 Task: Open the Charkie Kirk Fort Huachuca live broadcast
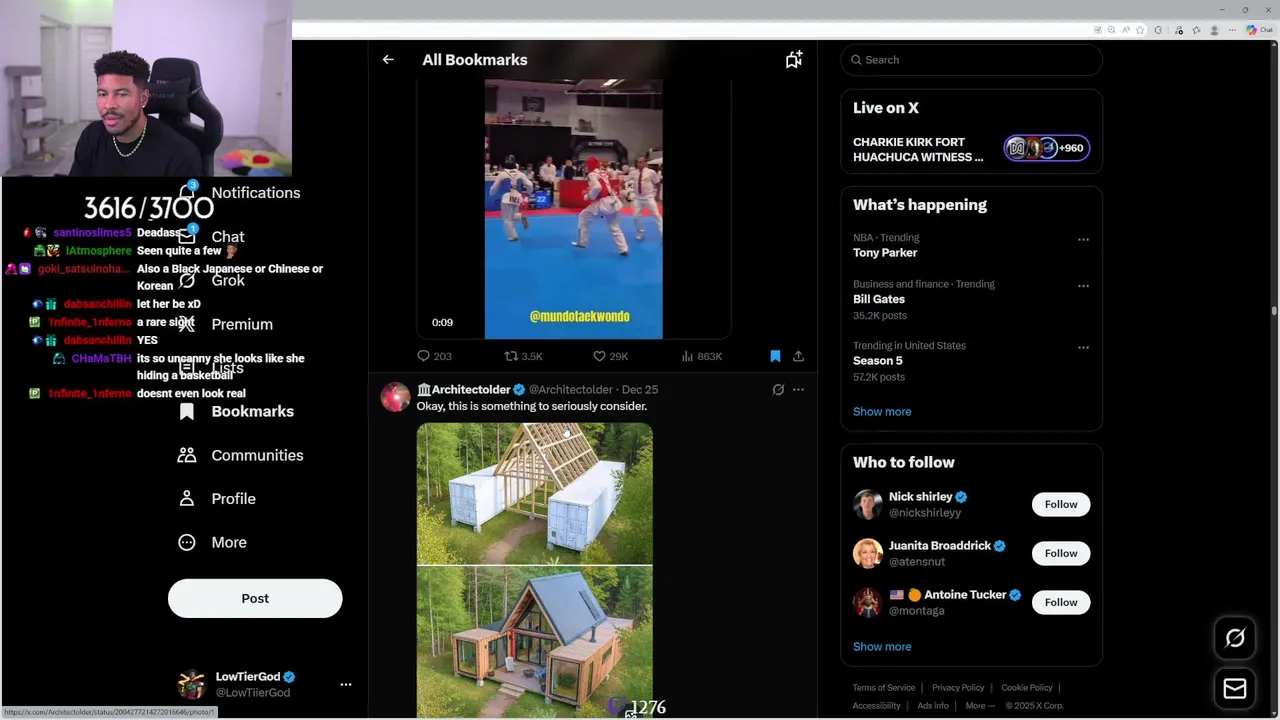click(x=918, y=149)
